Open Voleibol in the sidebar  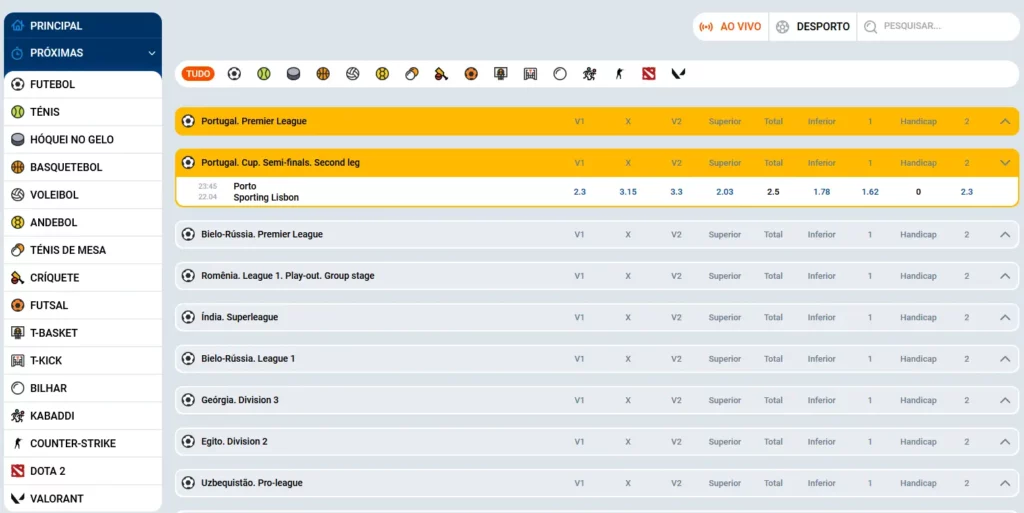[x=83, y=195]
